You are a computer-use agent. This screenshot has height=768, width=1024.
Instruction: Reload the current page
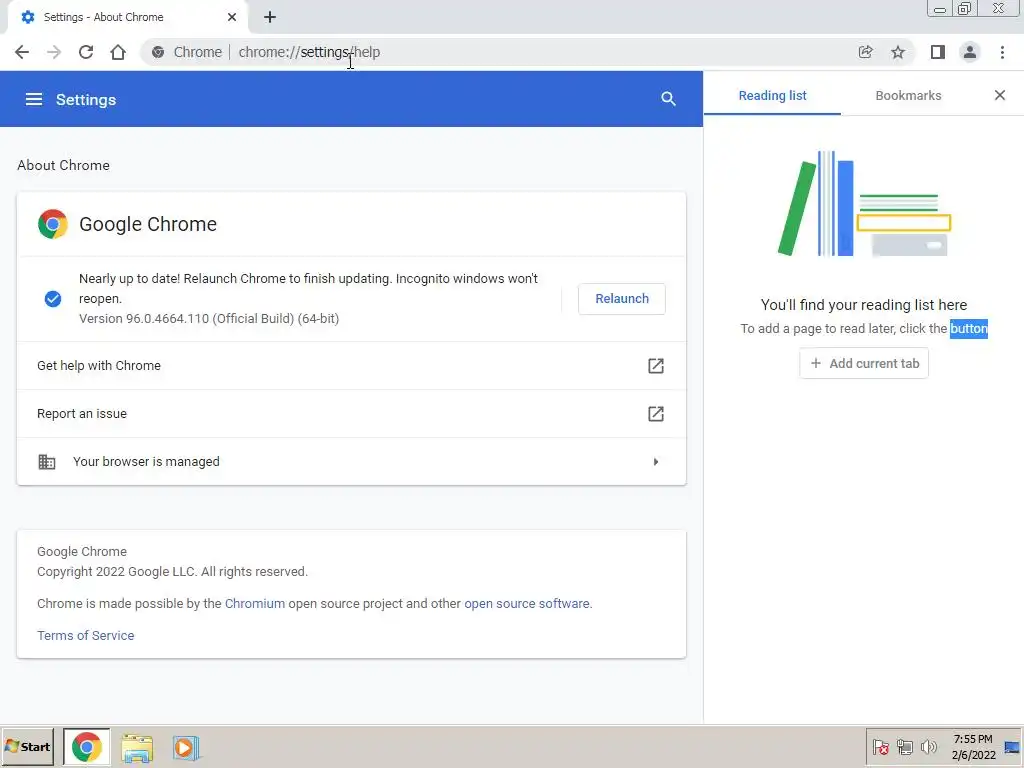pyautogui.click(x=86, y=52)
